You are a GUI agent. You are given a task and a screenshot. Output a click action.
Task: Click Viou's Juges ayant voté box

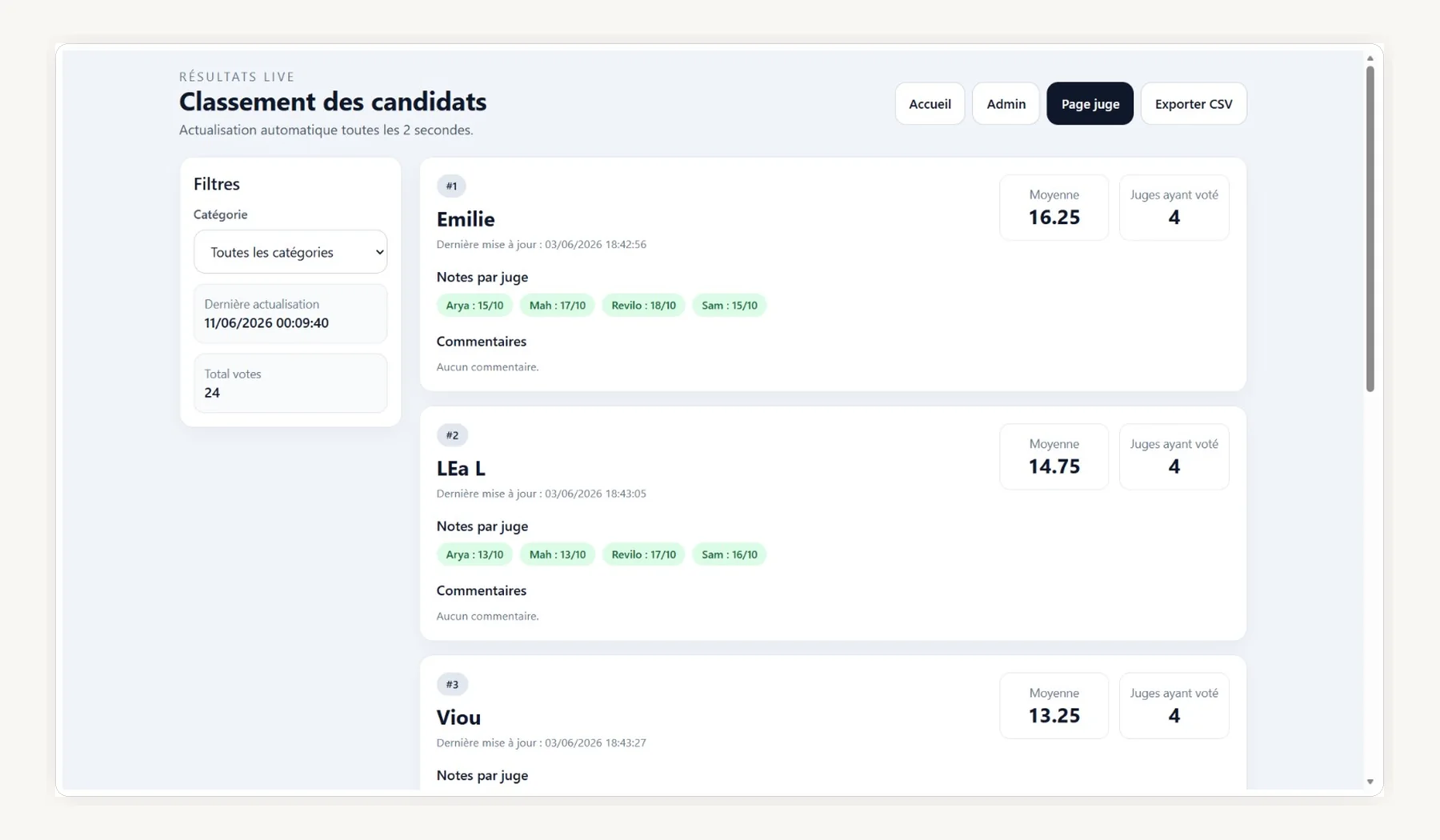(1174, 706)
